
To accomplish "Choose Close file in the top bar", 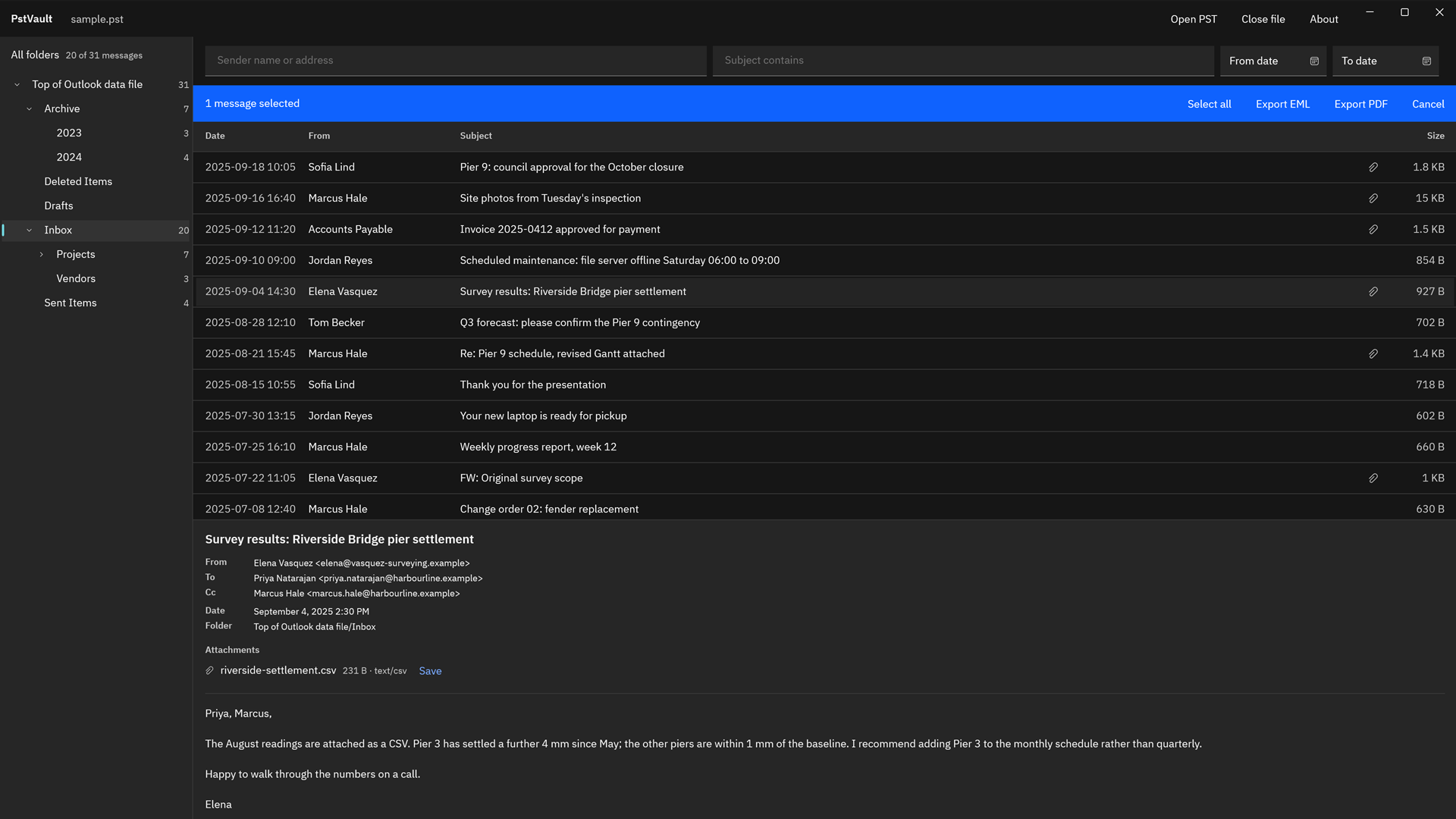I will 1263,19.
